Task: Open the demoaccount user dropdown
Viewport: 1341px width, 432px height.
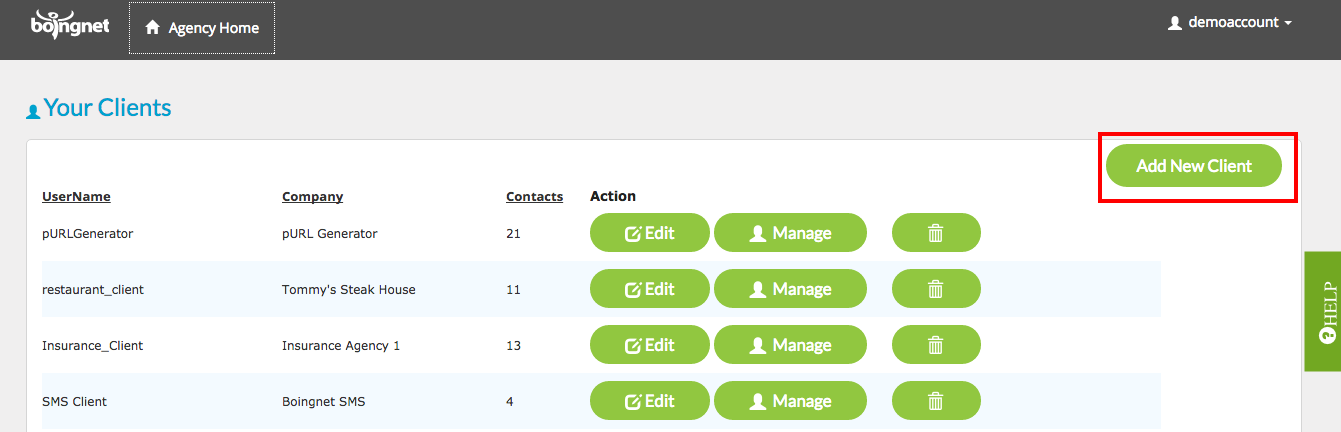Action: point(1230,22)
